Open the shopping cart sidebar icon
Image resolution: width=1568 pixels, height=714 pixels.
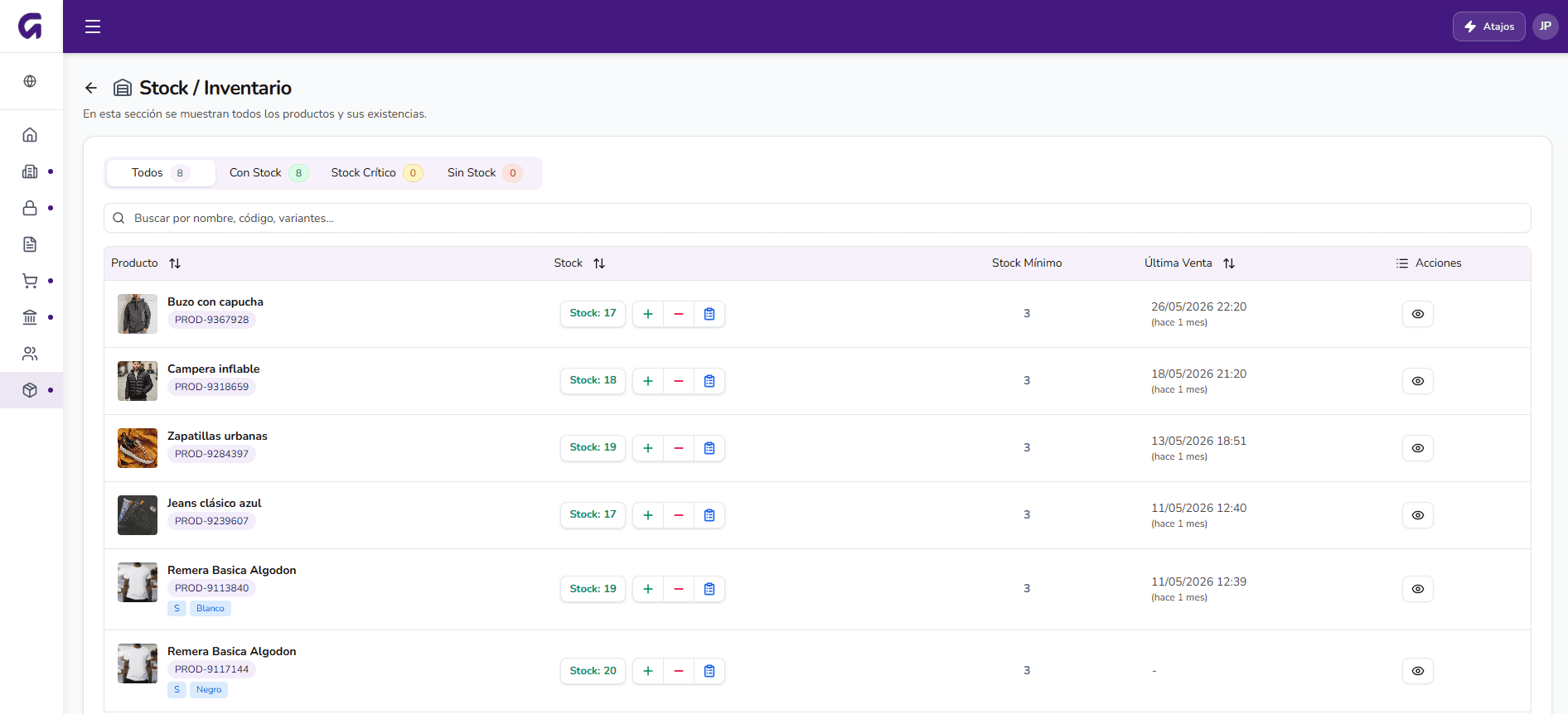tap(30, 281)
